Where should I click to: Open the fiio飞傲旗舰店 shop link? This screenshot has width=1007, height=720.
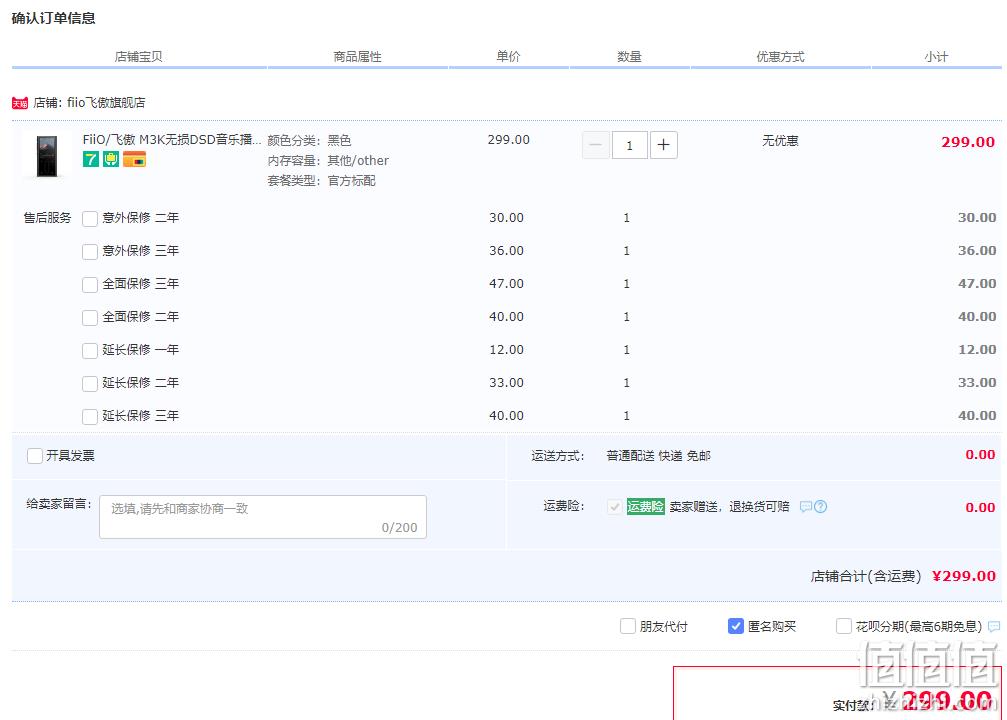106,103
